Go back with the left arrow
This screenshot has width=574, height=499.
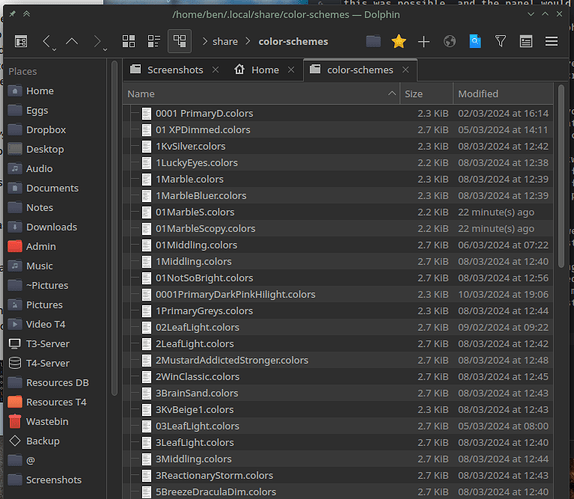click(46, 41)
